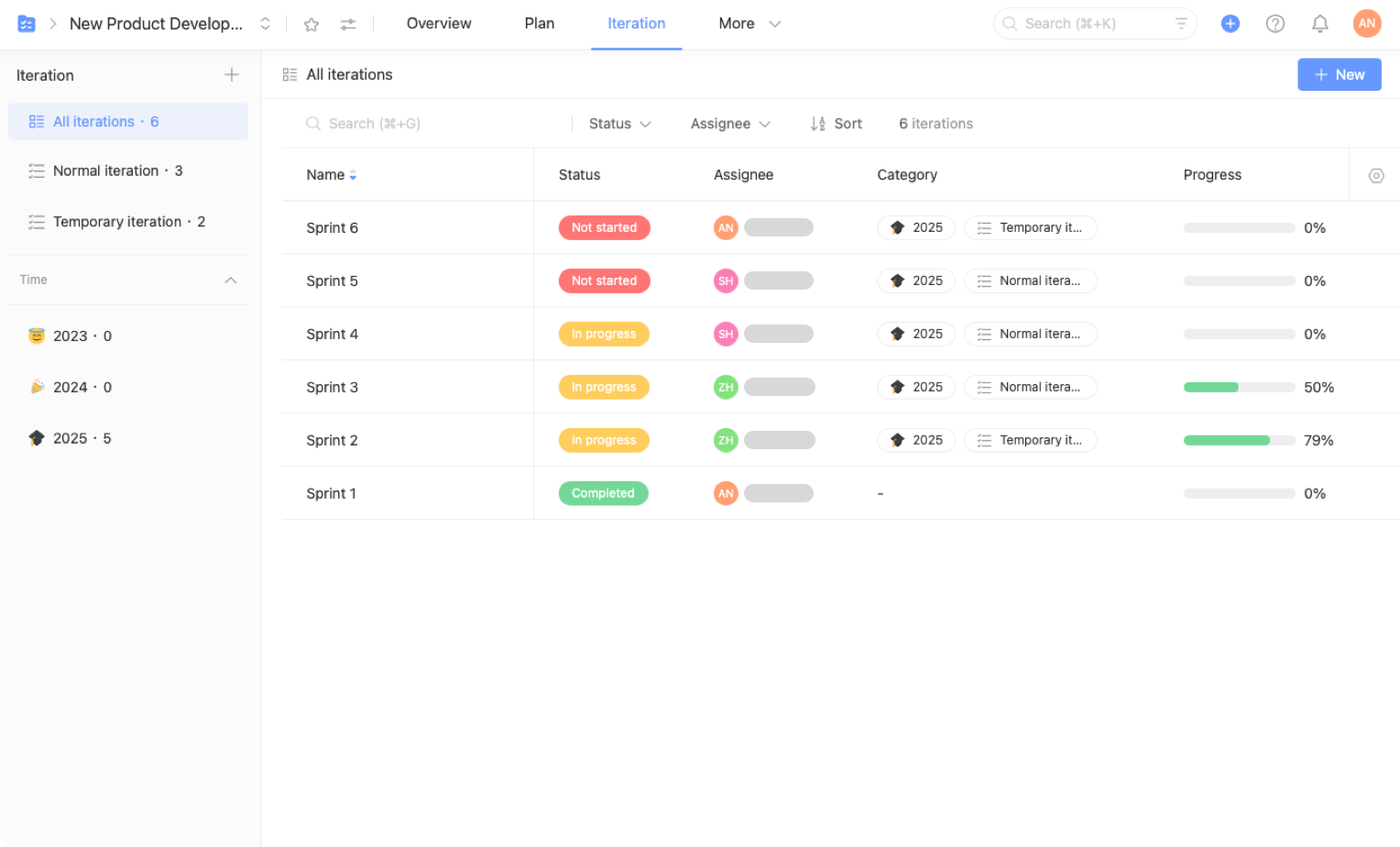The height and width of the screenshot is (847, 1400).
Task: Open project settings sliders icon
Action: (348, 25)
